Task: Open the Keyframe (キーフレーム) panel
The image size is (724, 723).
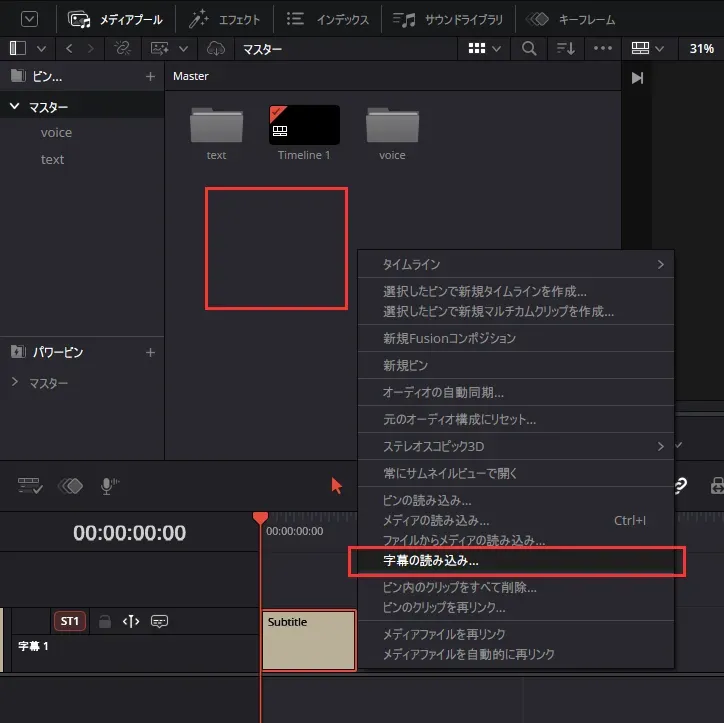Action: tap(571, 19)
